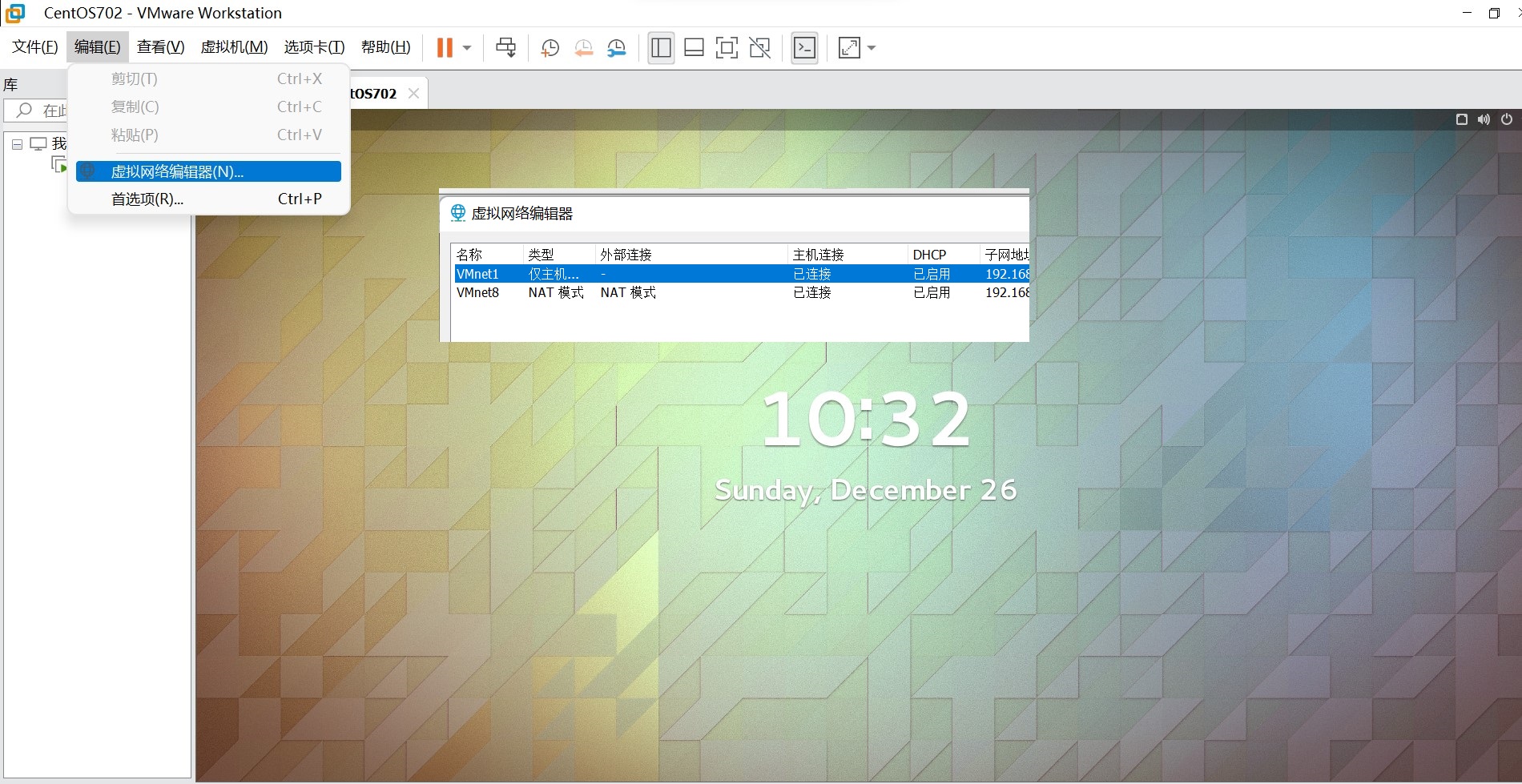
Task: Collapse the My Computer tree node
Action: [x=17, y=144]
